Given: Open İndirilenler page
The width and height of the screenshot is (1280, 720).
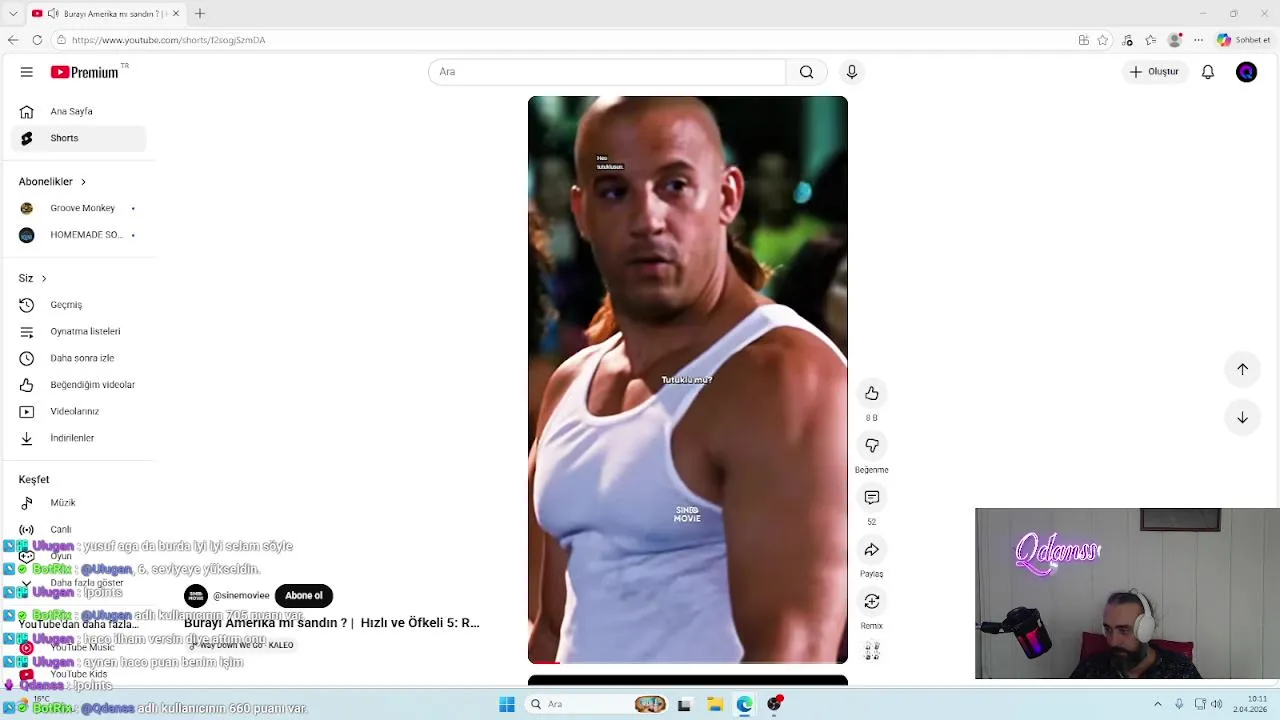Looking at the screenshot, I should pos(78,438).
